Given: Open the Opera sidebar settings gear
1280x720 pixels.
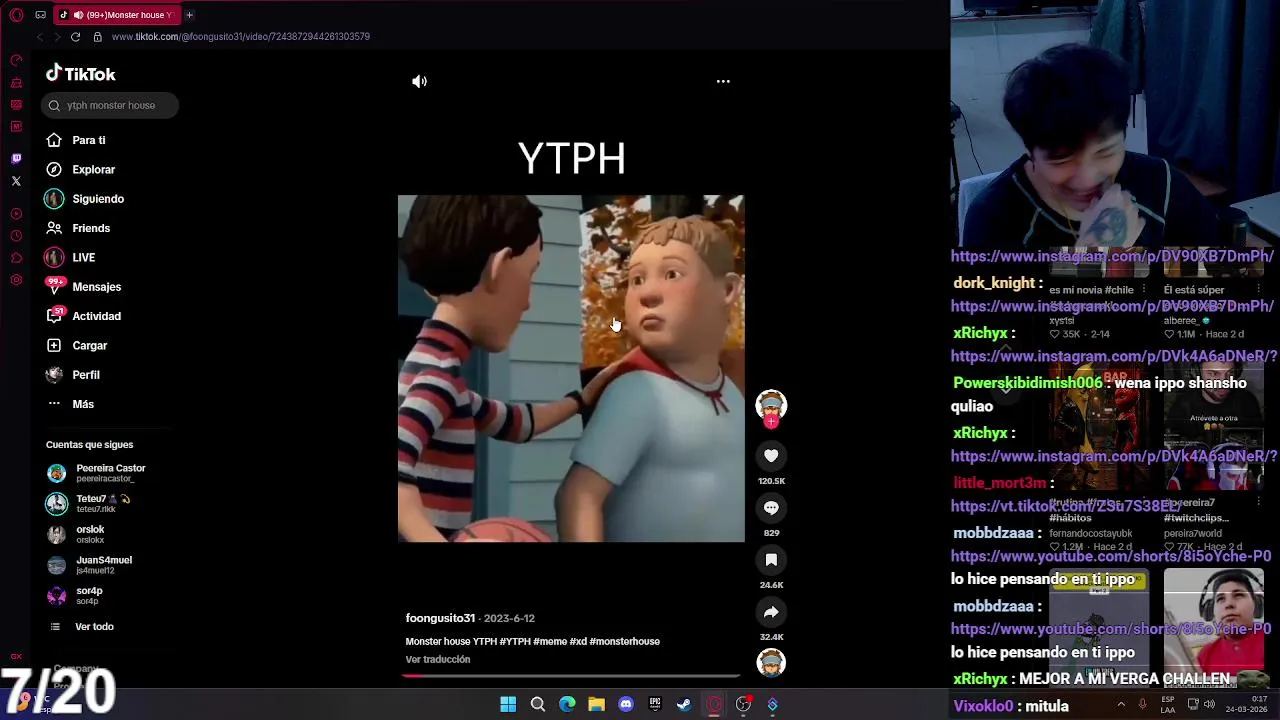Looking at the screenshot, I should (x=16, y=280).
